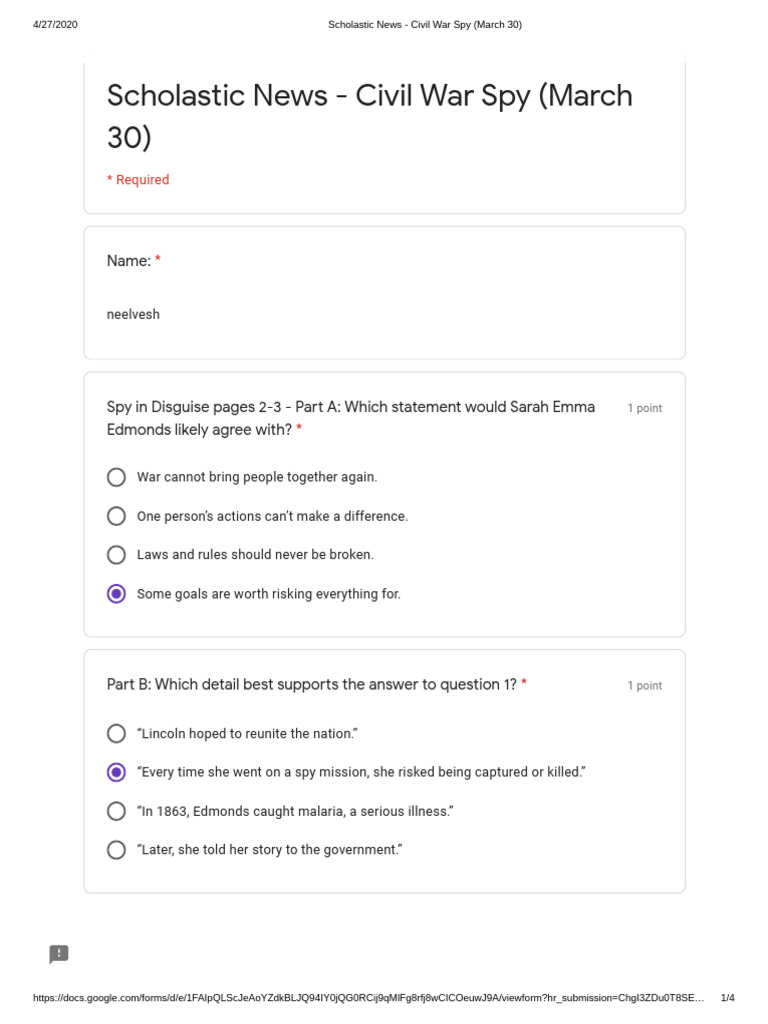
Task: Click the "Part B: Which detail best supports" question
Action: coord(312,685)
